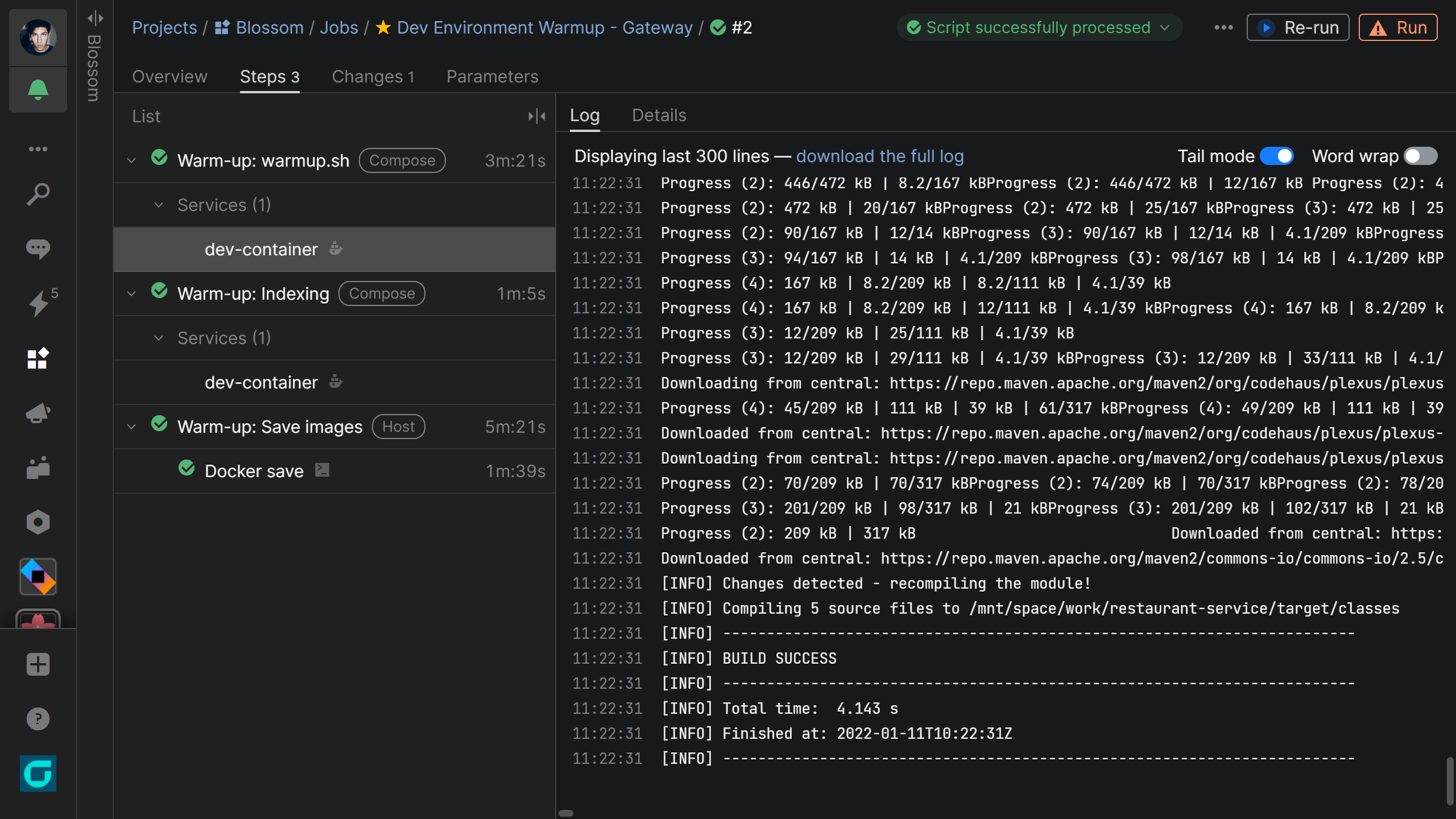The height and width of the screenshot is (819, 1456).
Task: Collapse the Warm-up: Indexing step
Action: tap(131, 293)
